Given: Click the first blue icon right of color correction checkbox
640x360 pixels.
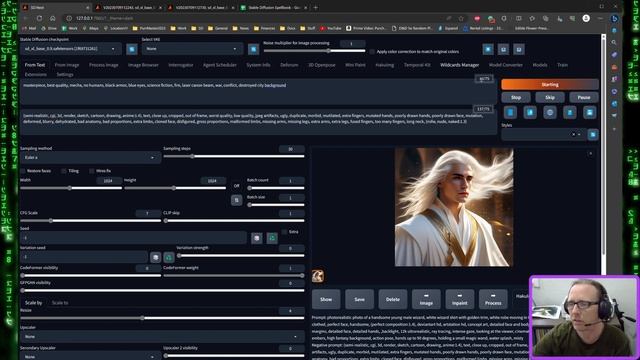Looking at the screenshot, I should tap(488, 49).
